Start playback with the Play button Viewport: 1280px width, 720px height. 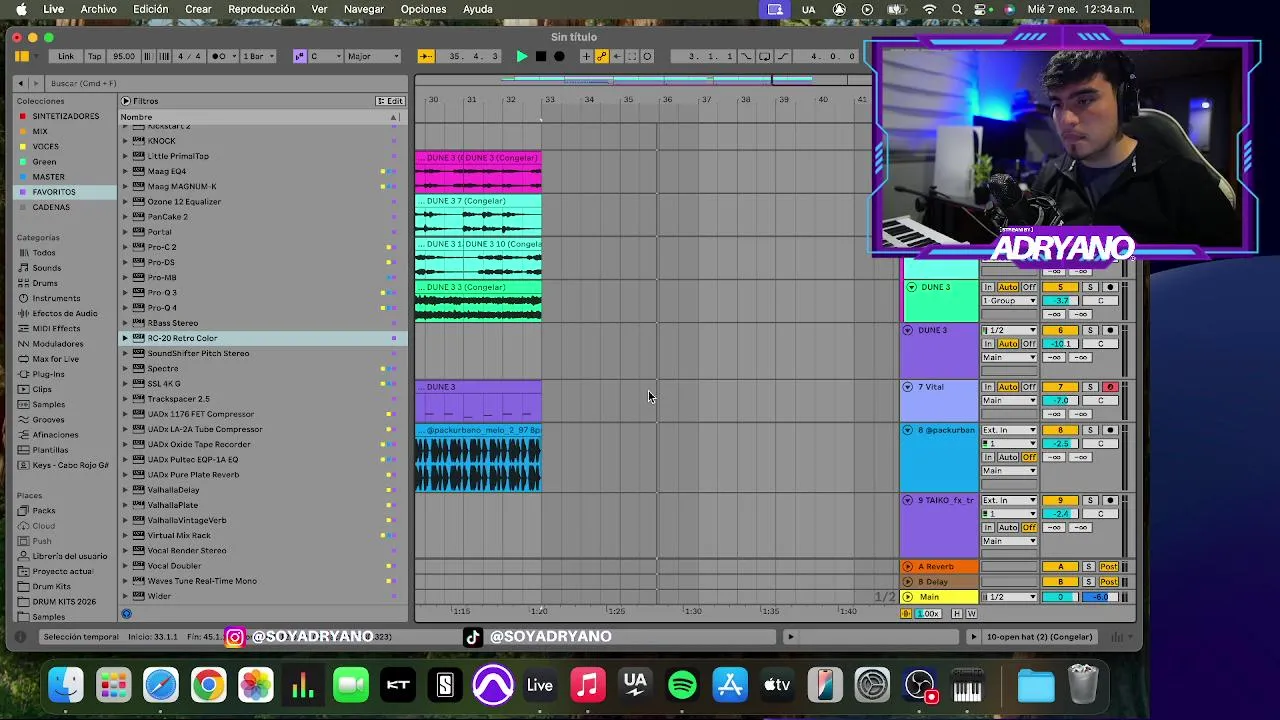tap(521, 56)
